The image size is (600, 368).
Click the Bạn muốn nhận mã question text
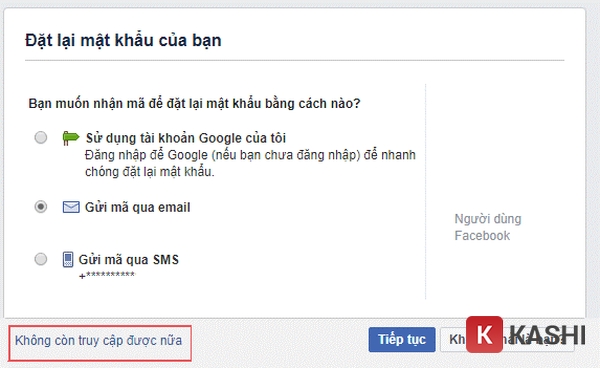[x=194, y=104]
